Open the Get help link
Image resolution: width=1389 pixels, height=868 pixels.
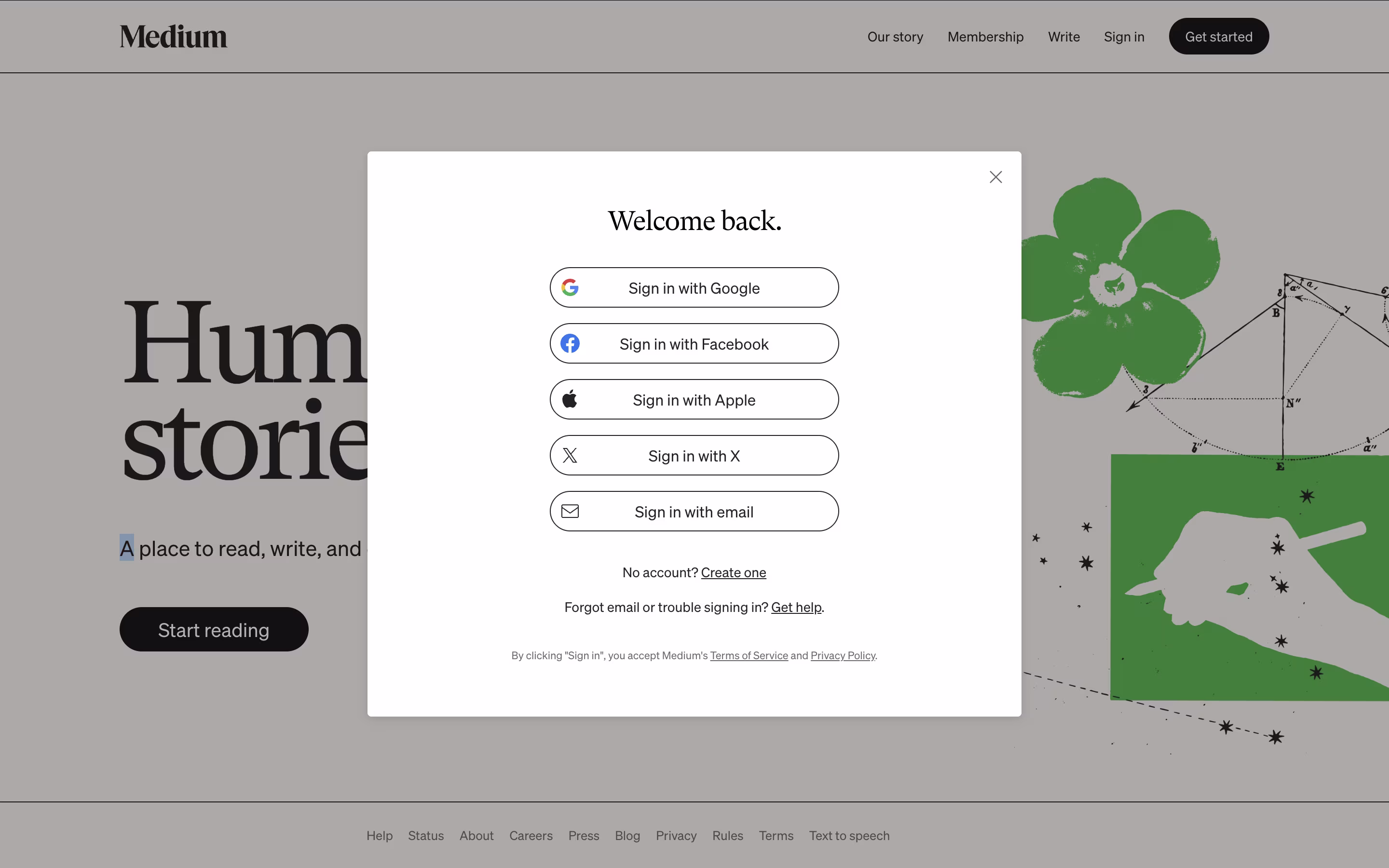[795, 607]
